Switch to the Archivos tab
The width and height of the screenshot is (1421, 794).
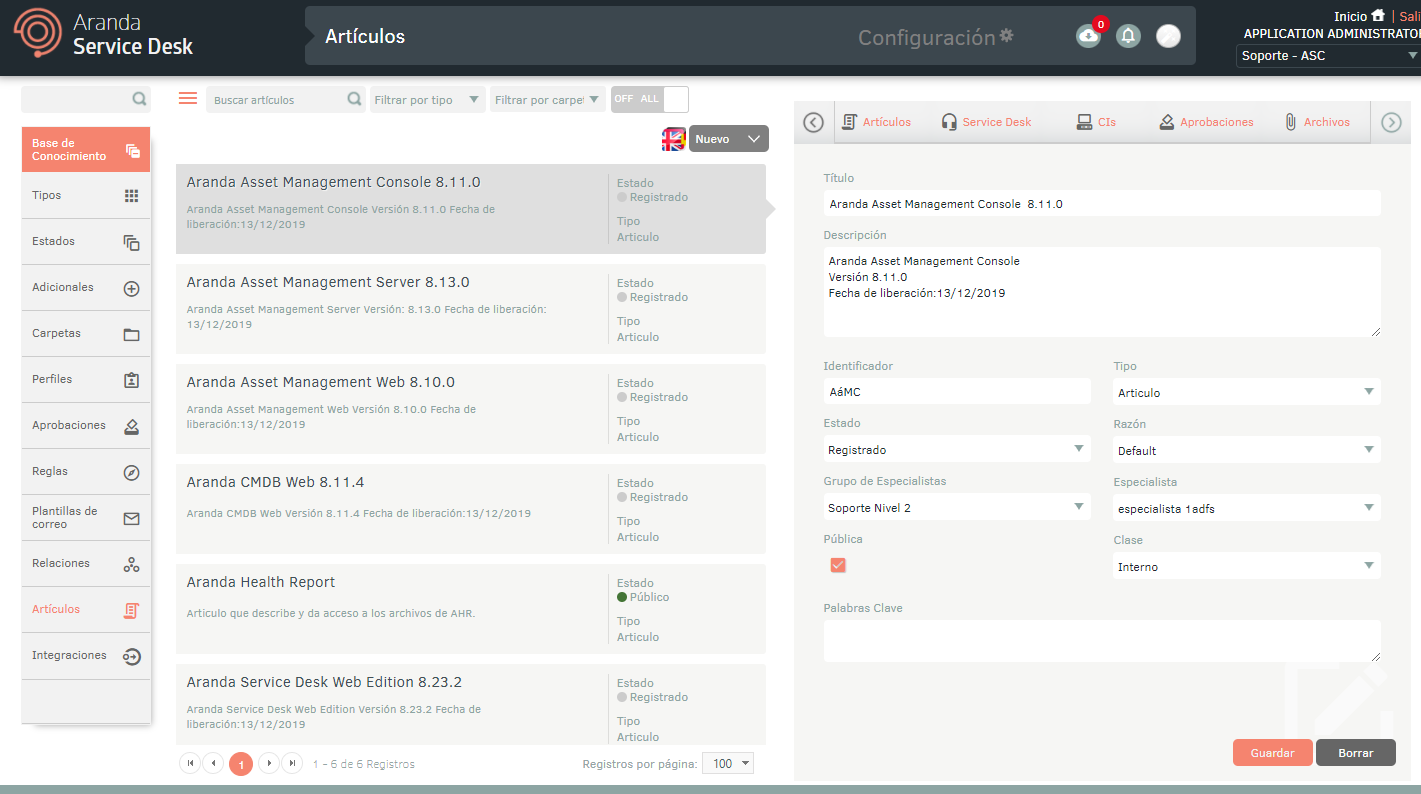[1317, 122]
